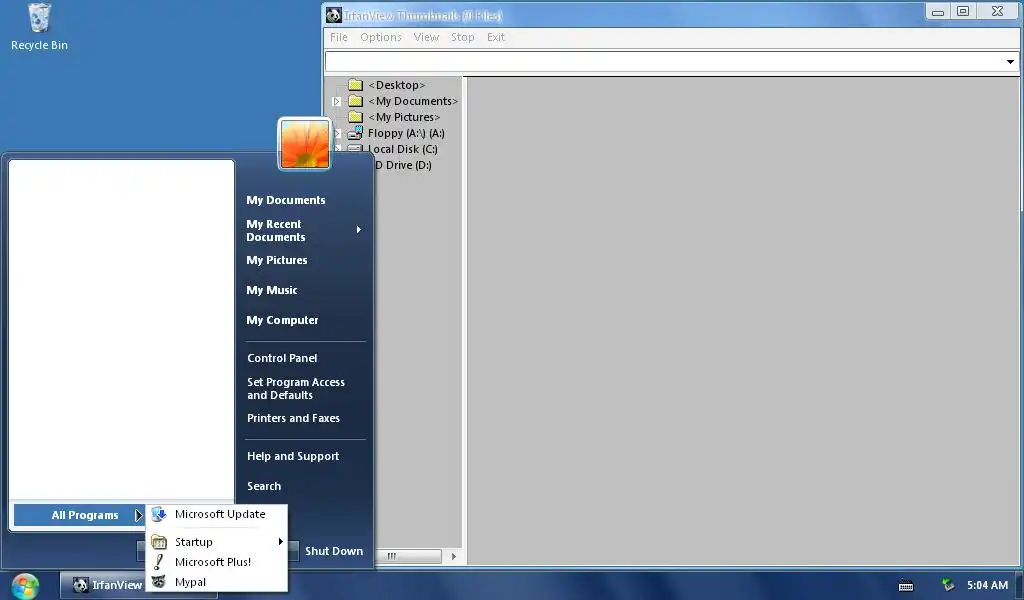Open the View menu
The height and width of the screenshot is (600, 1024).
[426, 37]
